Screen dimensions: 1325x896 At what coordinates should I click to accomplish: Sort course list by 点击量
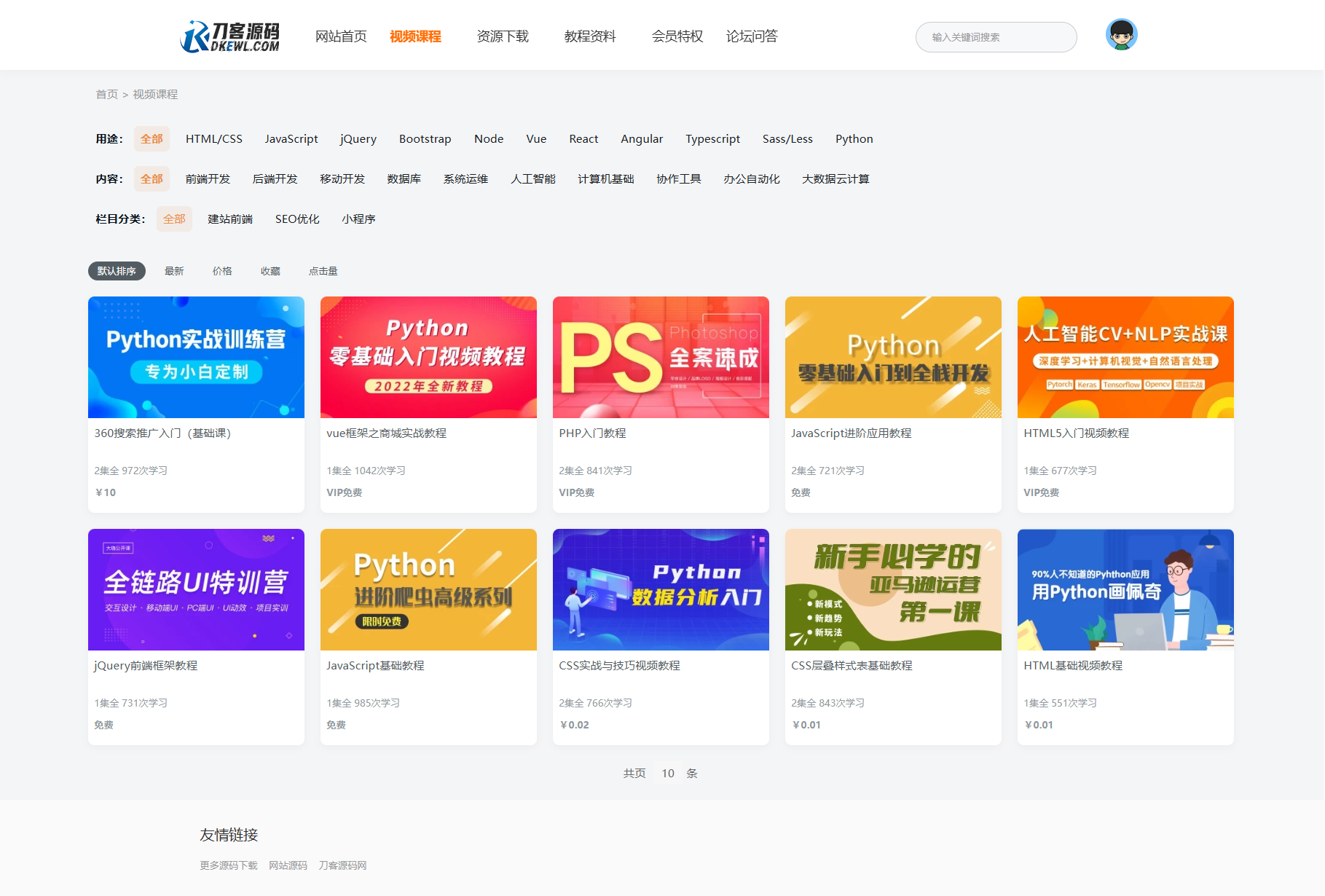(323, 270)
